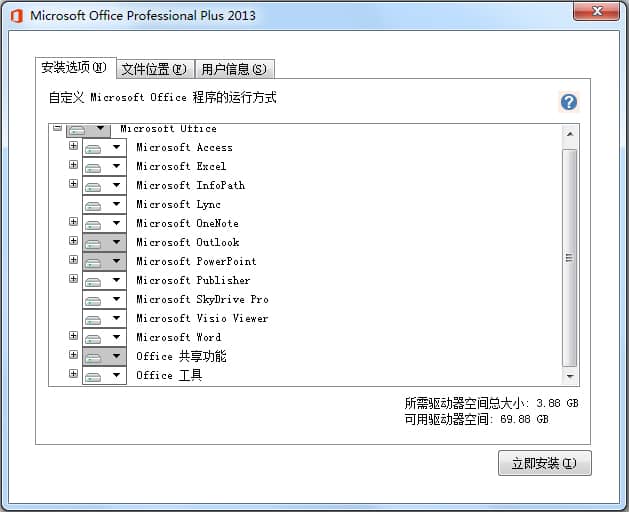Click the drive icon beside Microsoft SkyDrive Pro
Screen dimensions: 629x512
coord(94,300)
